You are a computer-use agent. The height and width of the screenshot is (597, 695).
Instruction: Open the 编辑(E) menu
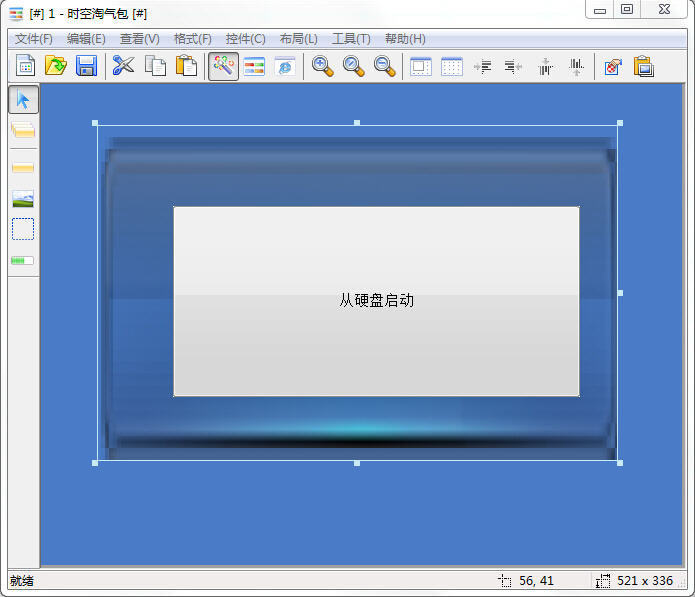pos(86,39)
